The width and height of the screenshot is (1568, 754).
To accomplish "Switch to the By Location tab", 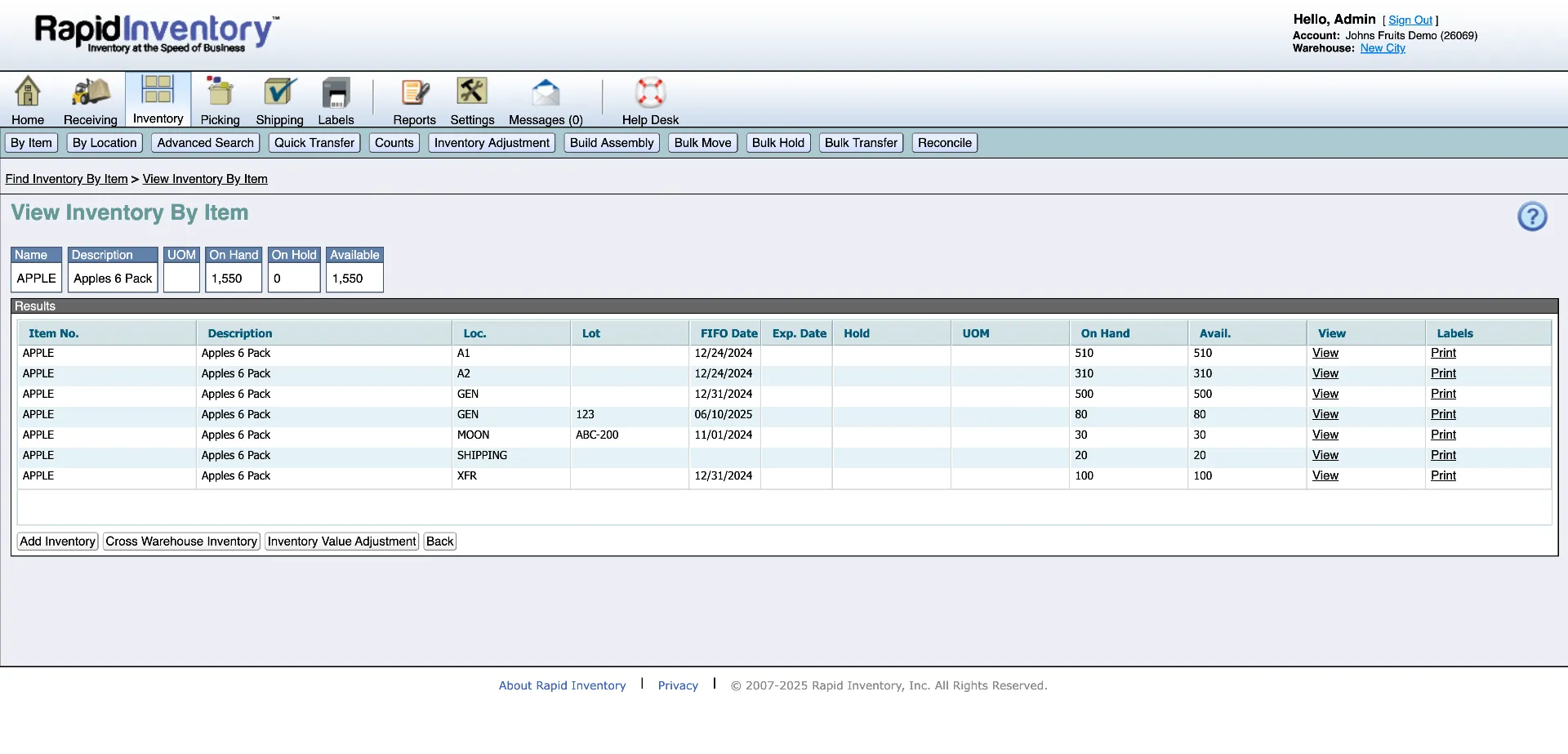I will (x=105, y=143).
